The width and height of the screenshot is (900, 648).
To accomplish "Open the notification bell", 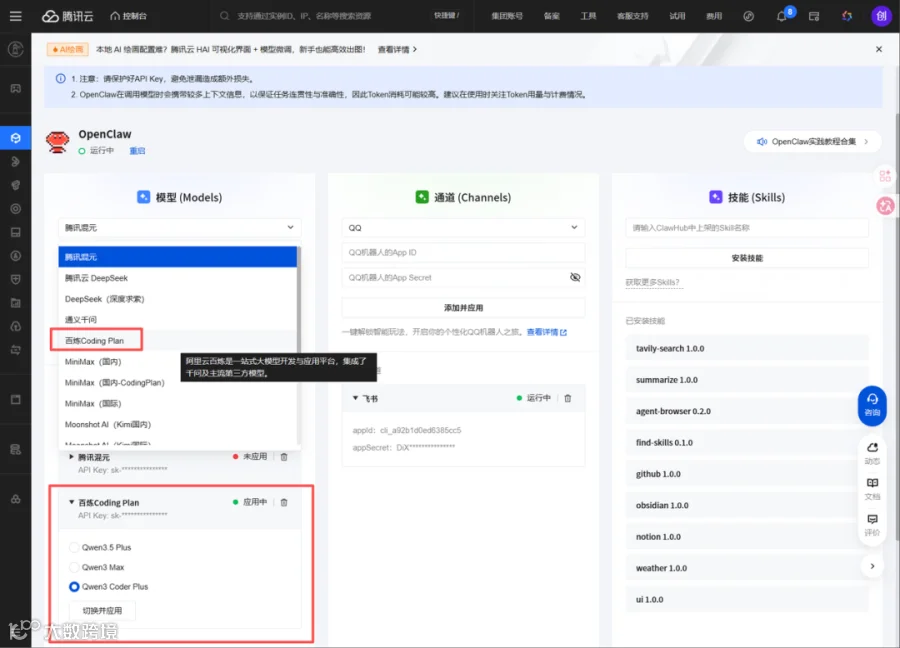I will [x=781, y=16].
